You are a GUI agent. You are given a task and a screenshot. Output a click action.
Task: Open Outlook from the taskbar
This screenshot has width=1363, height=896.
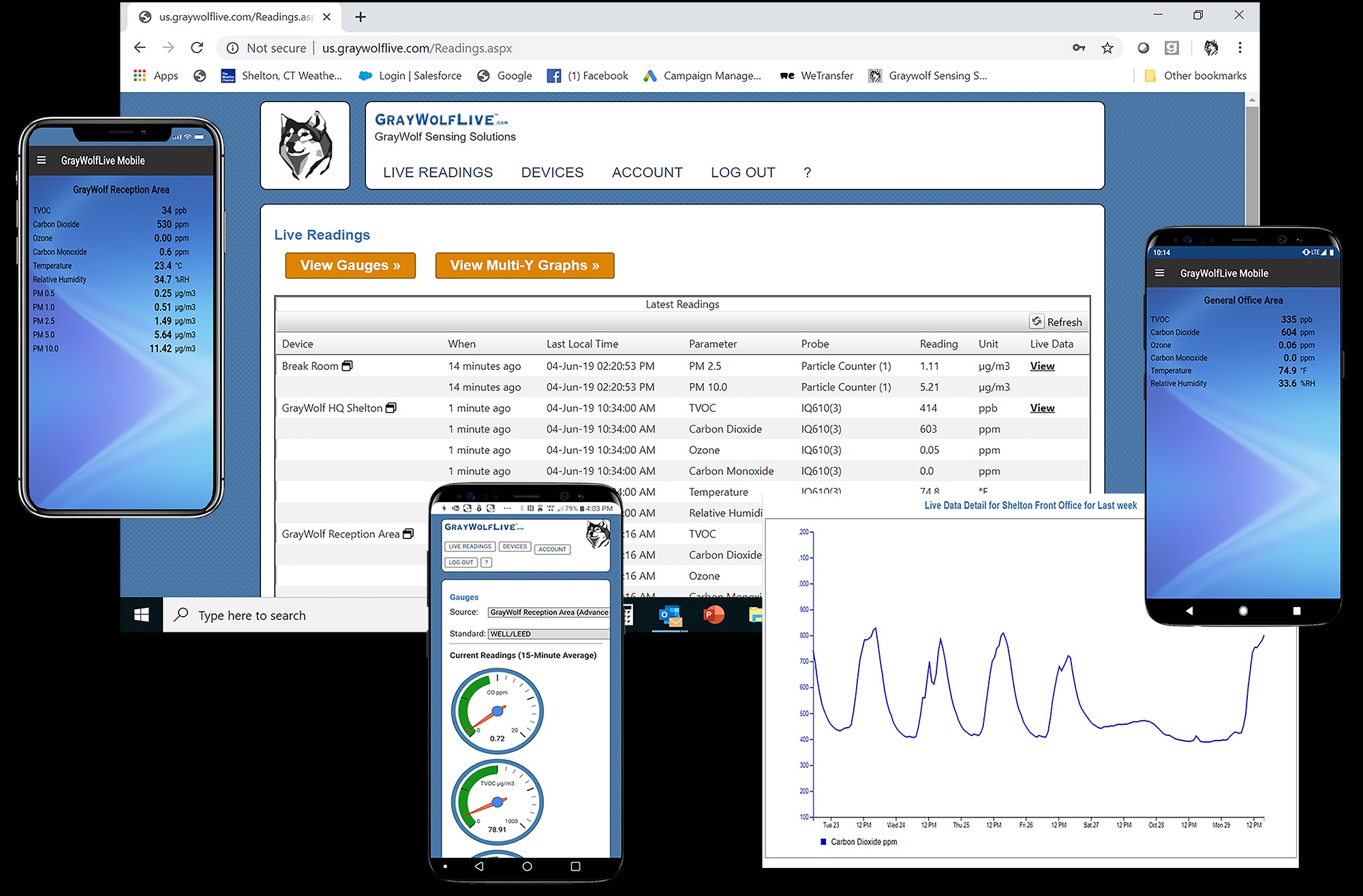click(x=671, y=615)
